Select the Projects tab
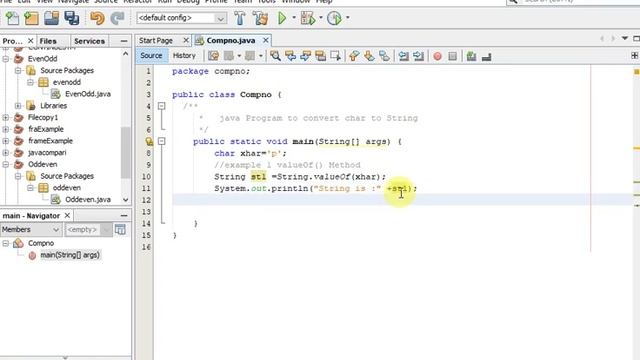This screenshot has width=640, height=360. (12, 41)
